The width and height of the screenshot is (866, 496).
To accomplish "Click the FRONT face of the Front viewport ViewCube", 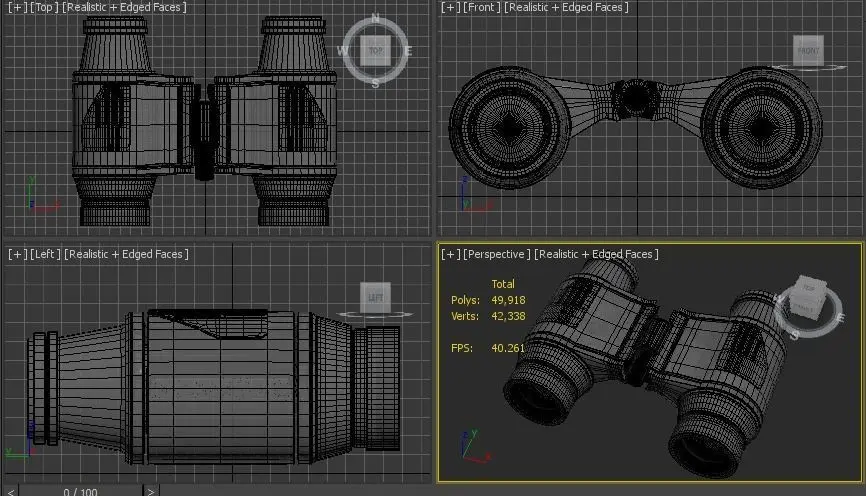I will (808, 51).
